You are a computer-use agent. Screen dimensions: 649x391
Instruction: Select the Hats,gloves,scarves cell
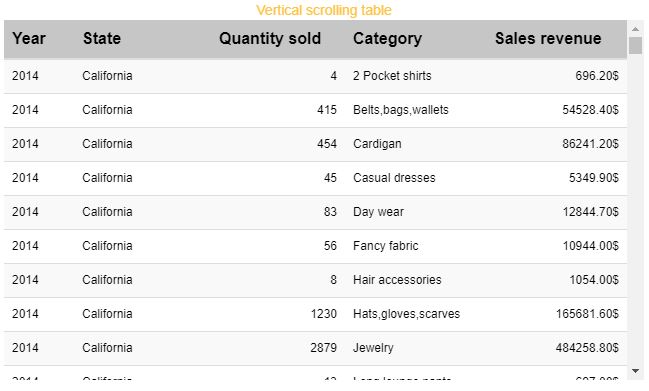click(x=406, y=314)
